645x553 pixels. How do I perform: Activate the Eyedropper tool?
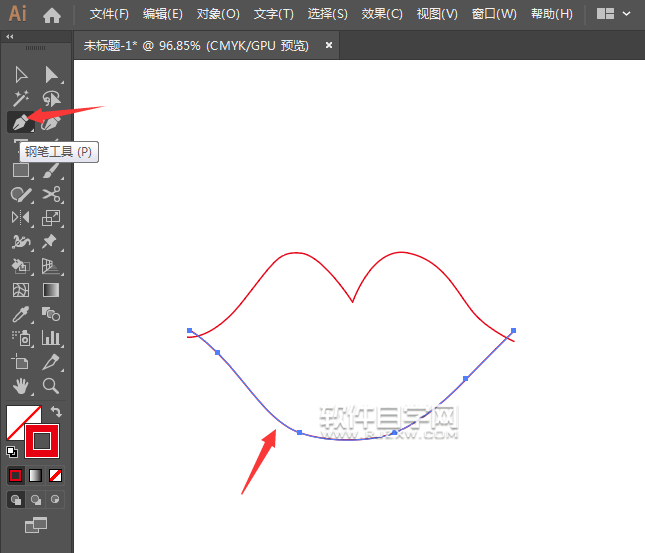coord(19,314)
